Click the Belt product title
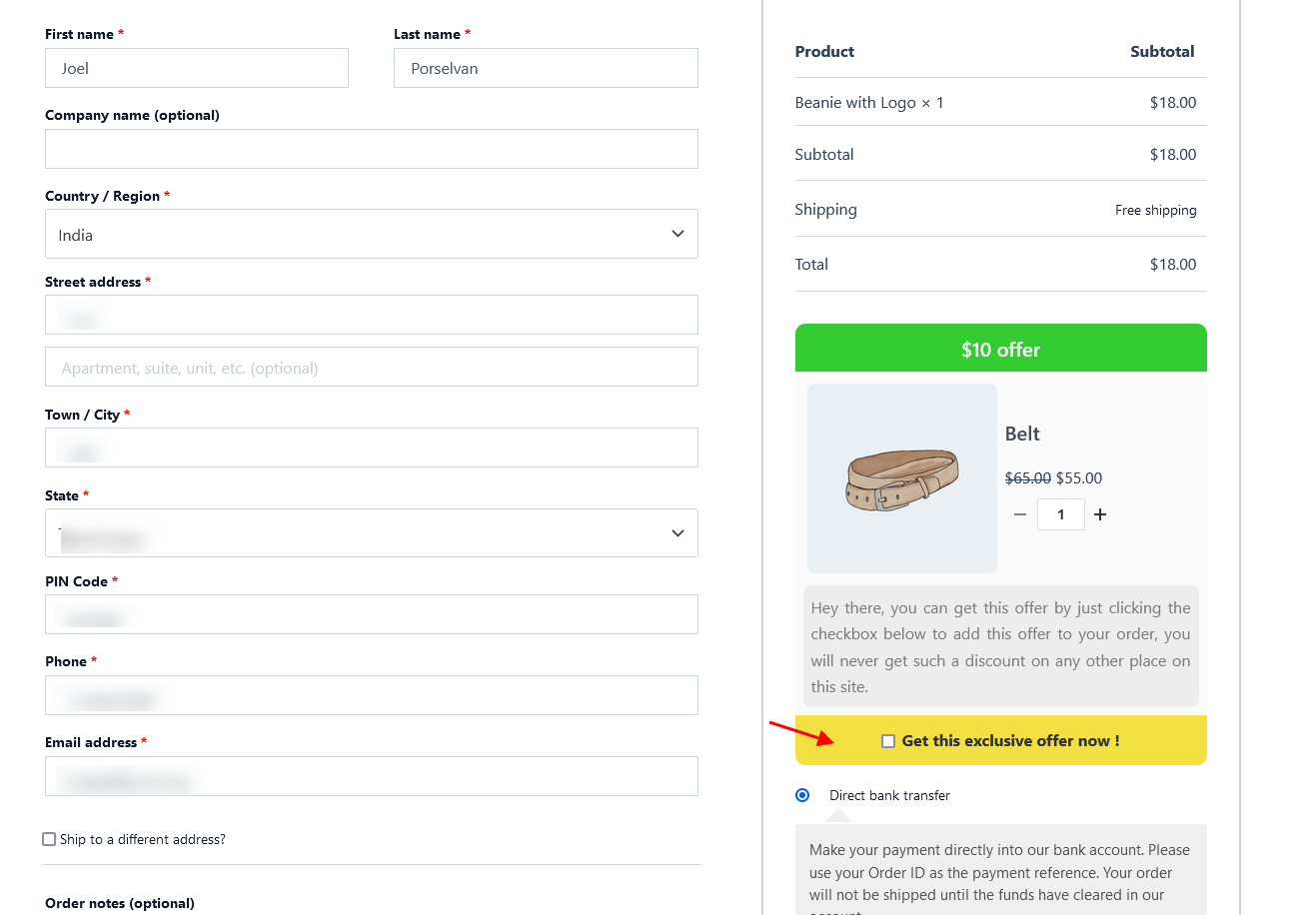This screenshot has width=1316, height=915. 1022,434
